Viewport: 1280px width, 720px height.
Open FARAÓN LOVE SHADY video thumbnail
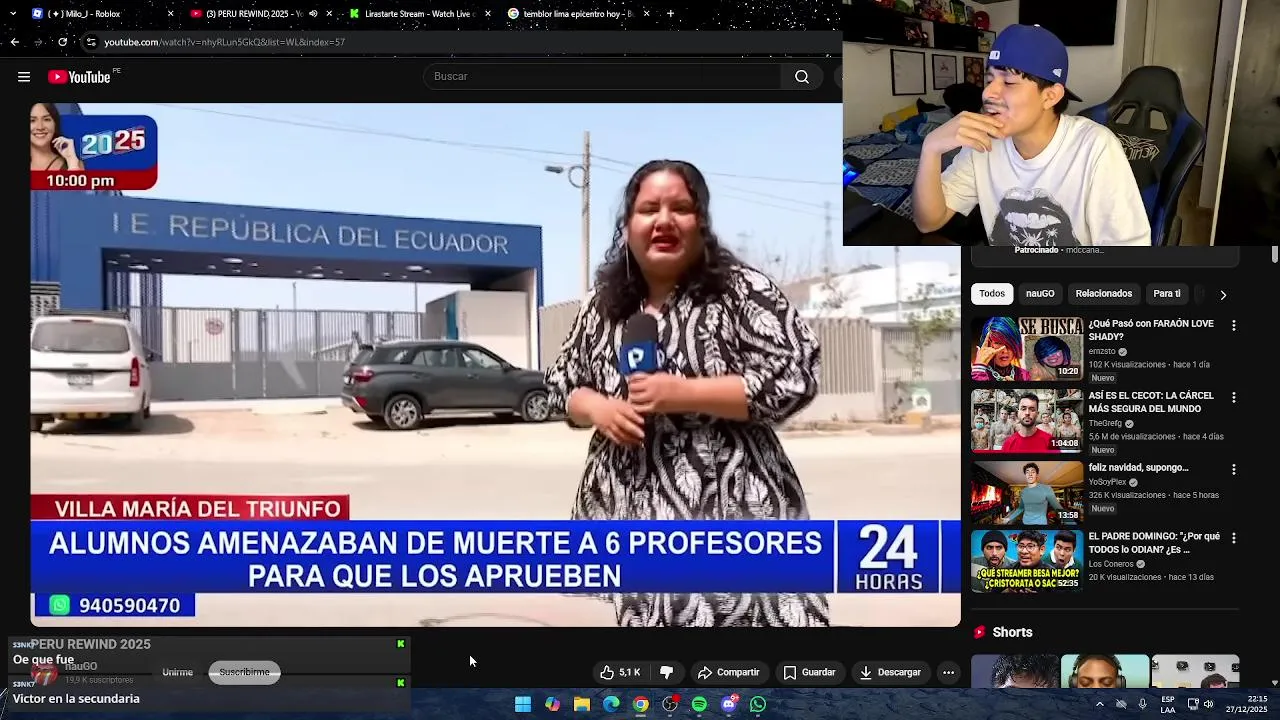click(1027, 349)
